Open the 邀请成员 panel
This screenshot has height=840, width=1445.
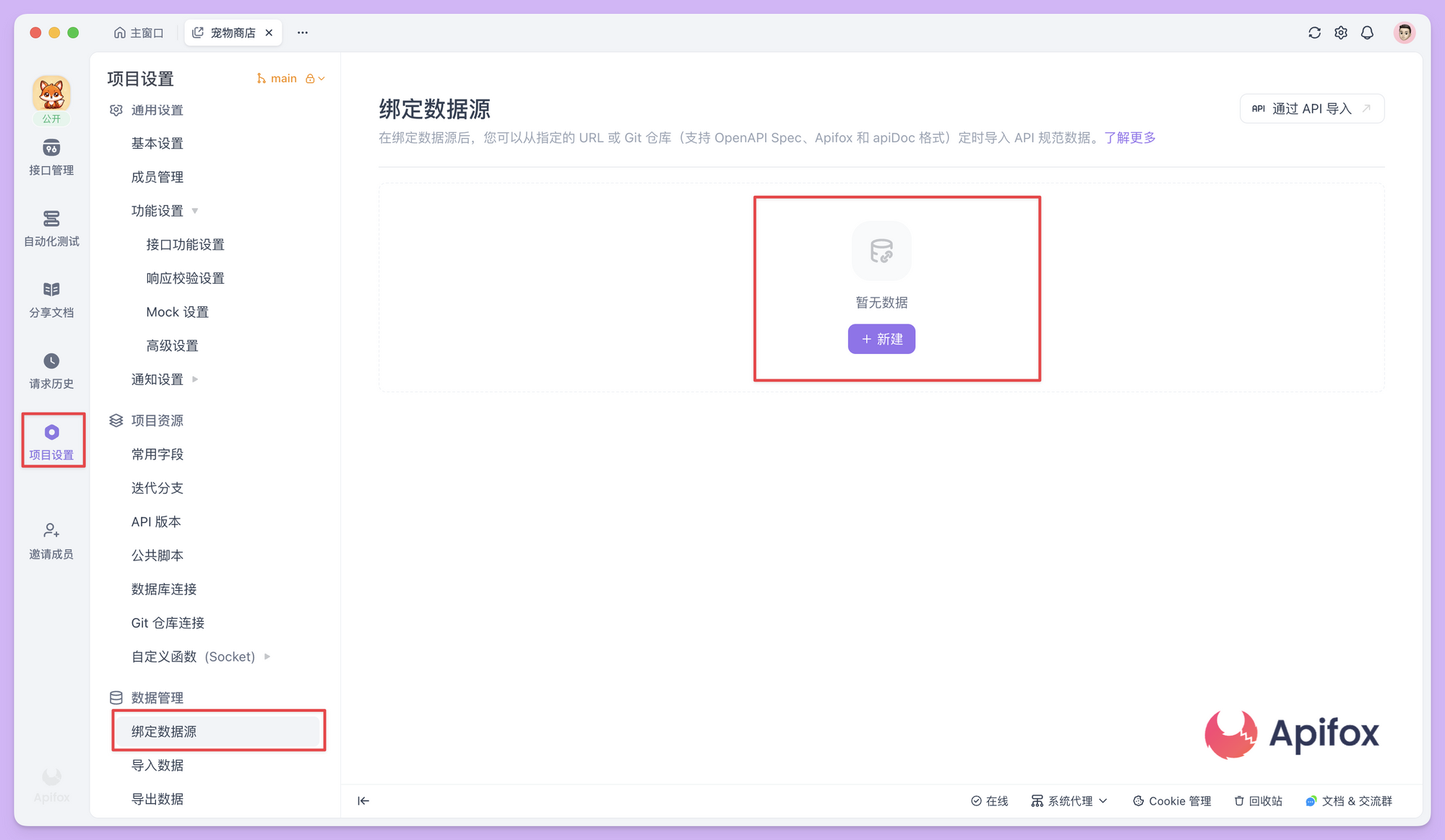(x=51, y=539)
